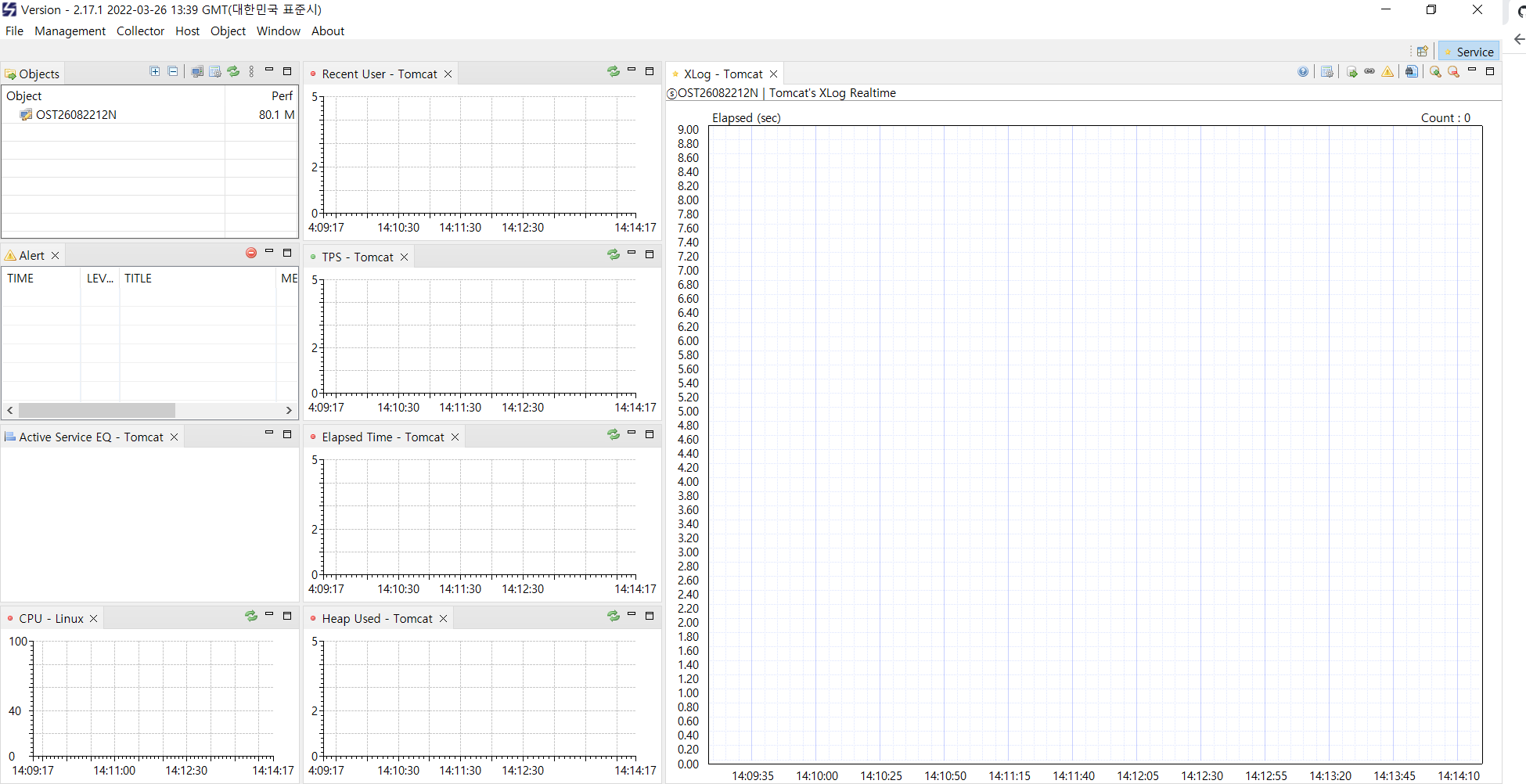Click the Alert table horizontal scrollbar

point(97,410)
